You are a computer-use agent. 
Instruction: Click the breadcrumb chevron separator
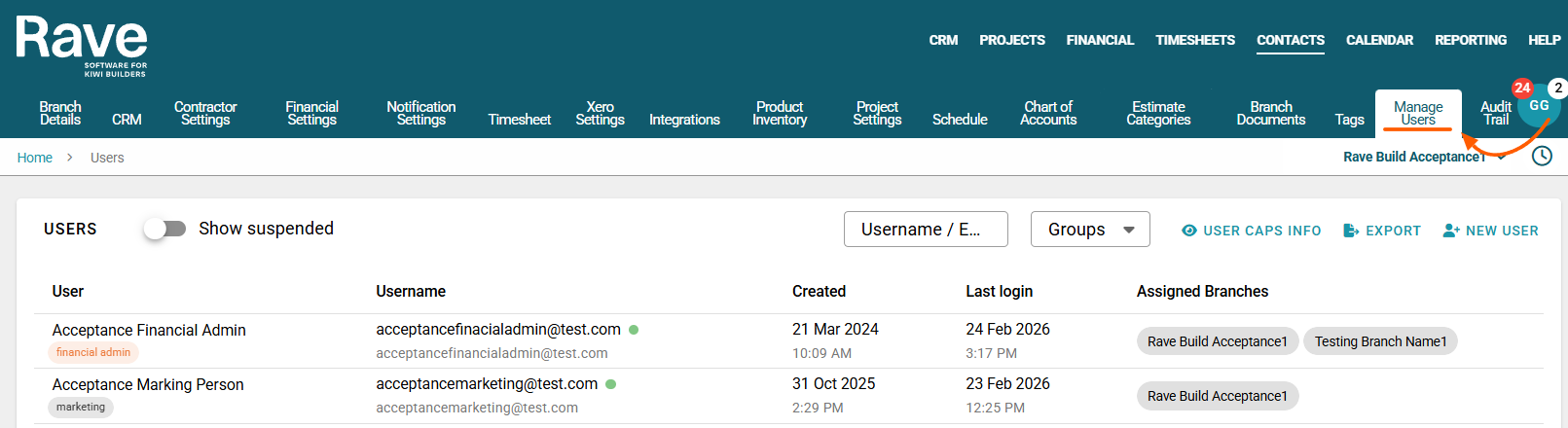click(70, 158)
